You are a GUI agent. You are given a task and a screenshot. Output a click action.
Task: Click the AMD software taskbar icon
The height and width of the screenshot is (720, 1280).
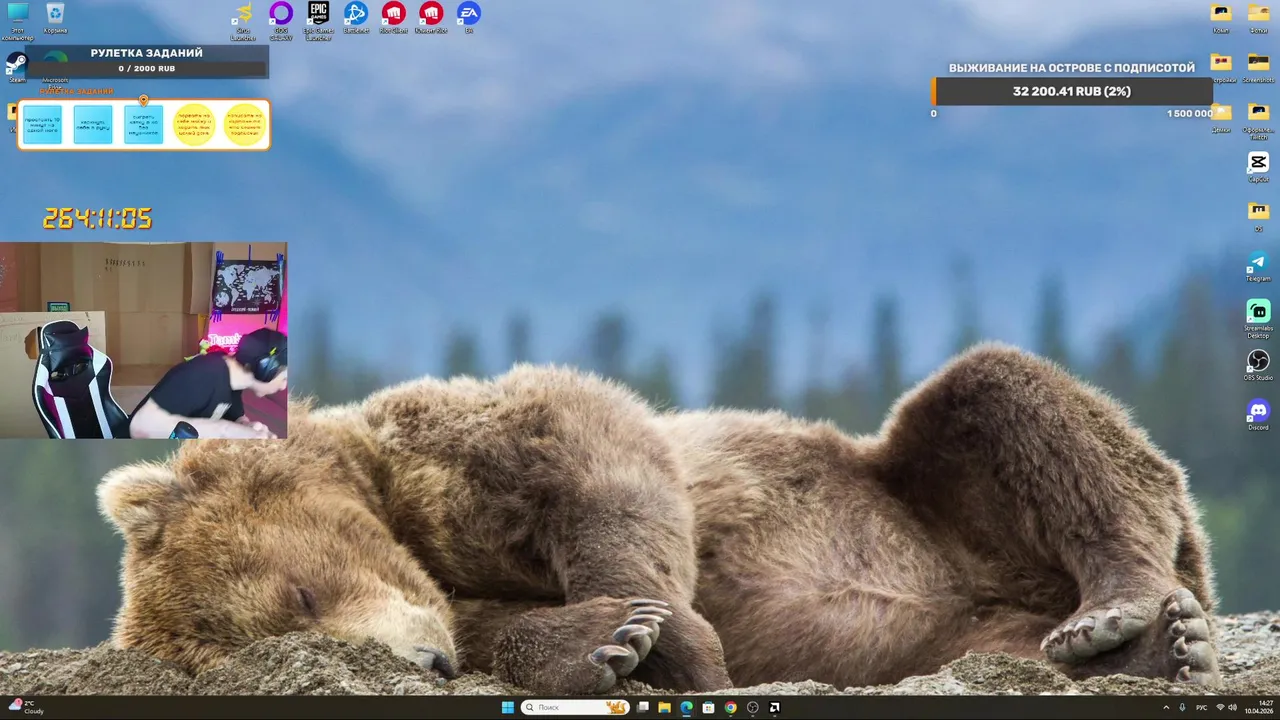tap(774, 707)
